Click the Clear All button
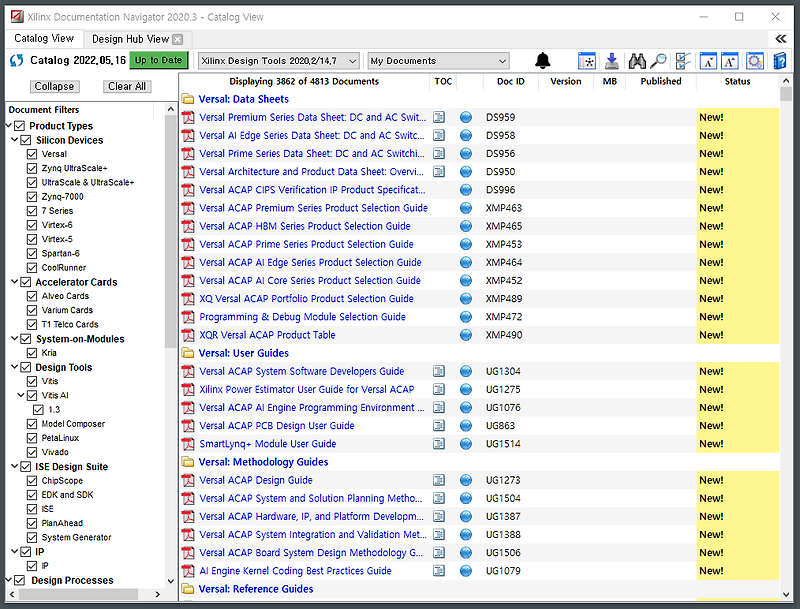The height and width of the screenshot is (609, 800). (126, 87)
